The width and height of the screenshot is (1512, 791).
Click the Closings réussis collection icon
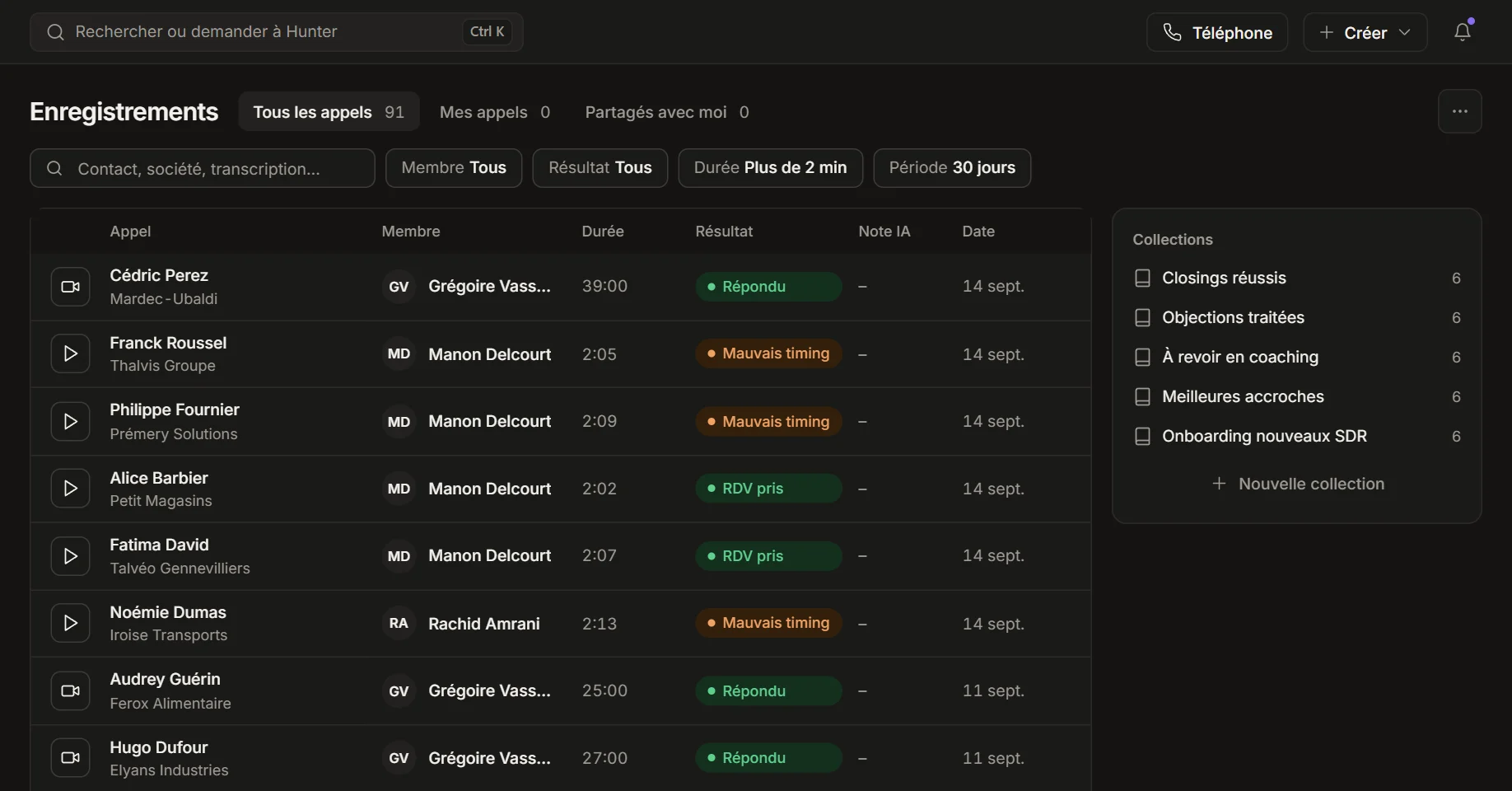tap(1142, 278)
